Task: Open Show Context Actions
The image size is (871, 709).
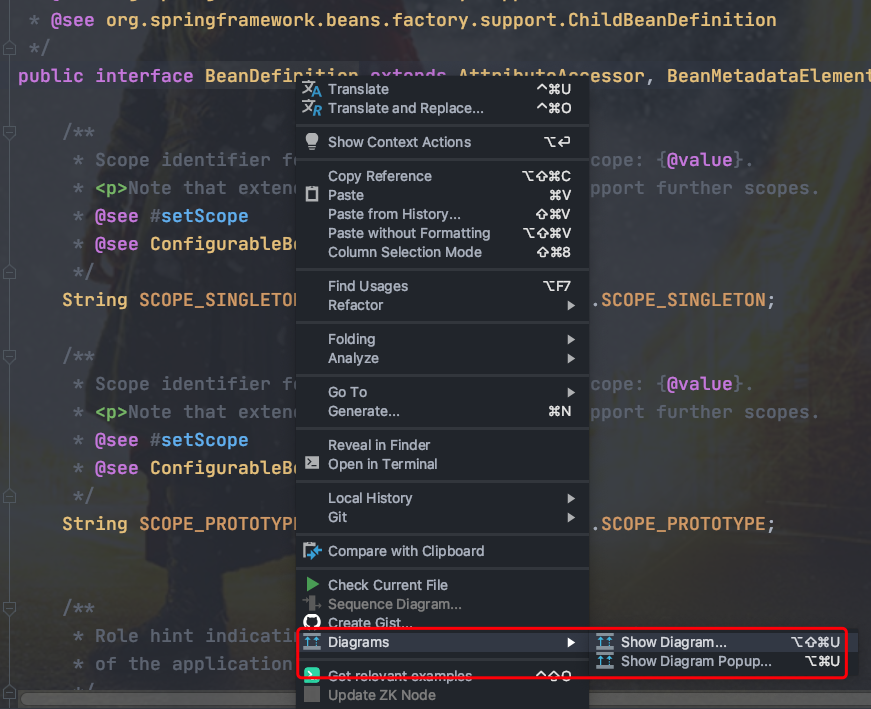Action: [443, 142]
